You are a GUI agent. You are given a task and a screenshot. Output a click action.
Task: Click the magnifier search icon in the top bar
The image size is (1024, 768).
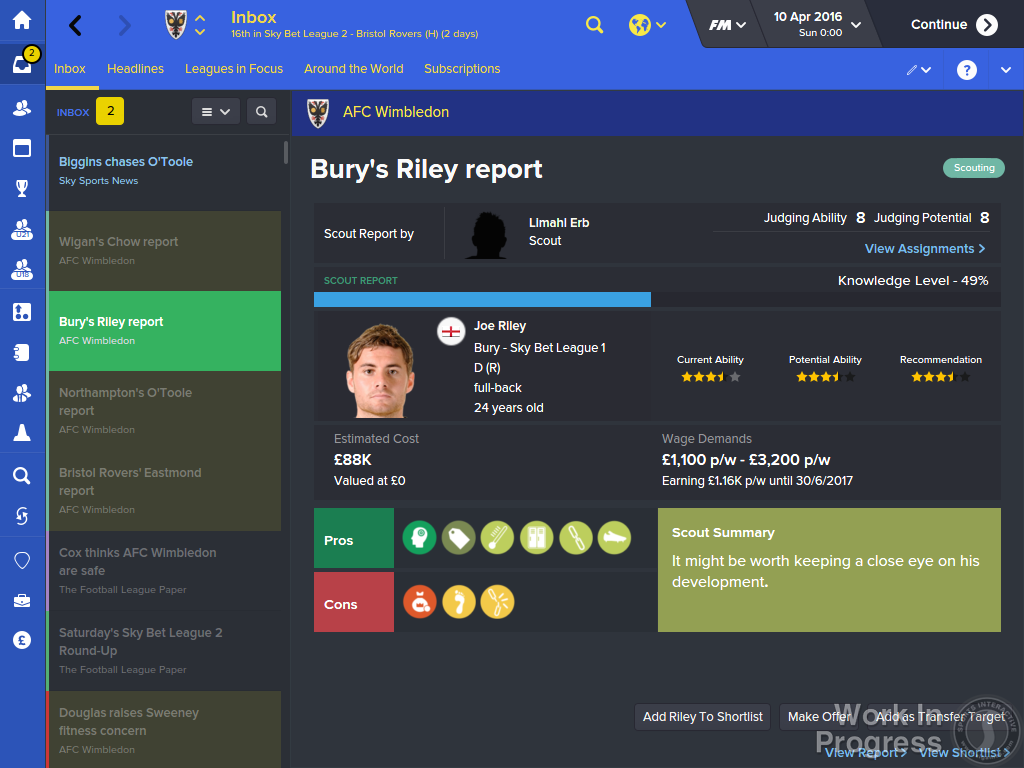coord(594,25)
